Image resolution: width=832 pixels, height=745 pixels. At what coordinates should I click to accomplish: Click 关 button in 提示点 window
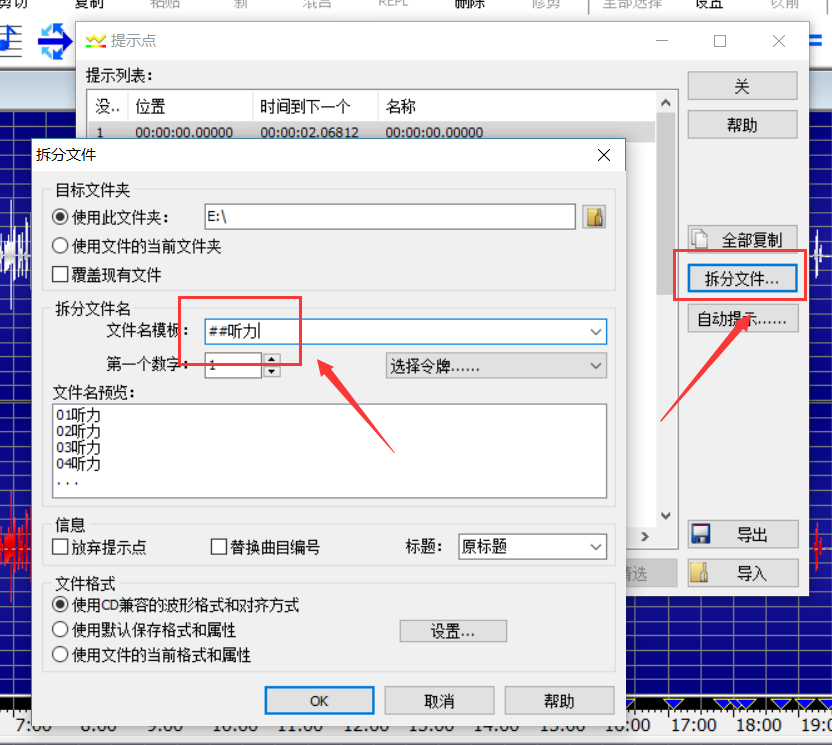(x=742, y=86)
